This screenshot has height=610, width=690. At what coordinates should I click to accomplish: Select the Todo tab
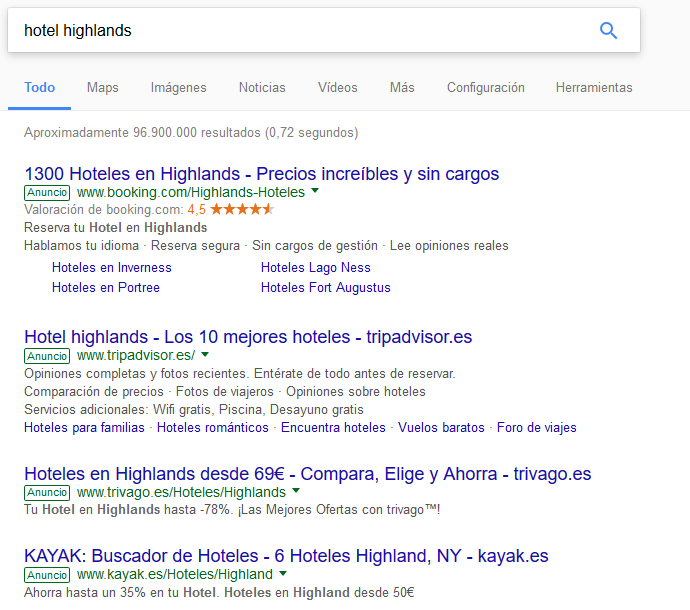[x=40, y=88]
